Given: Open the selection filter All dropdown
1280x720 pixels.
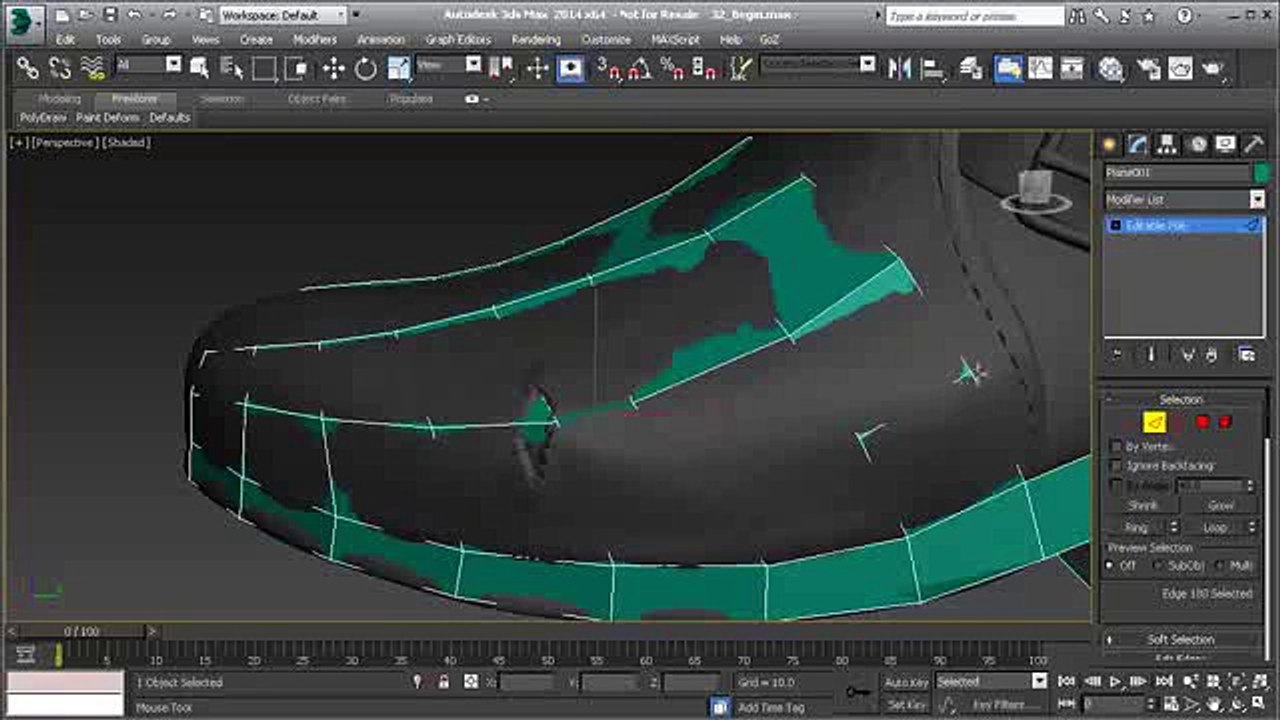Looking at the screenshot, I should coord(148,65).
